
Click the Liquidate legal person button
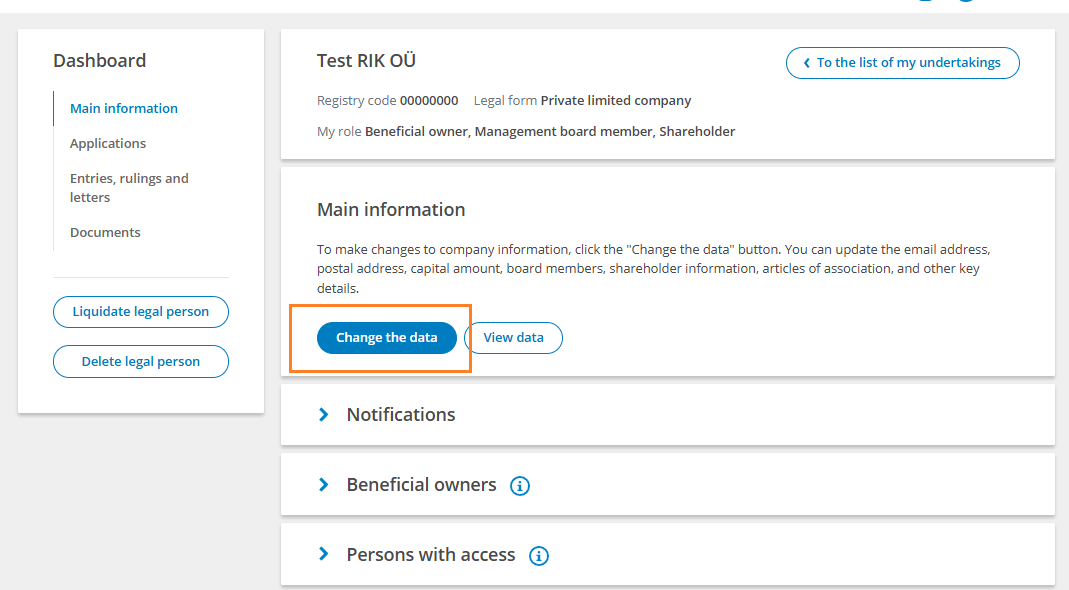tap(140, 312)
